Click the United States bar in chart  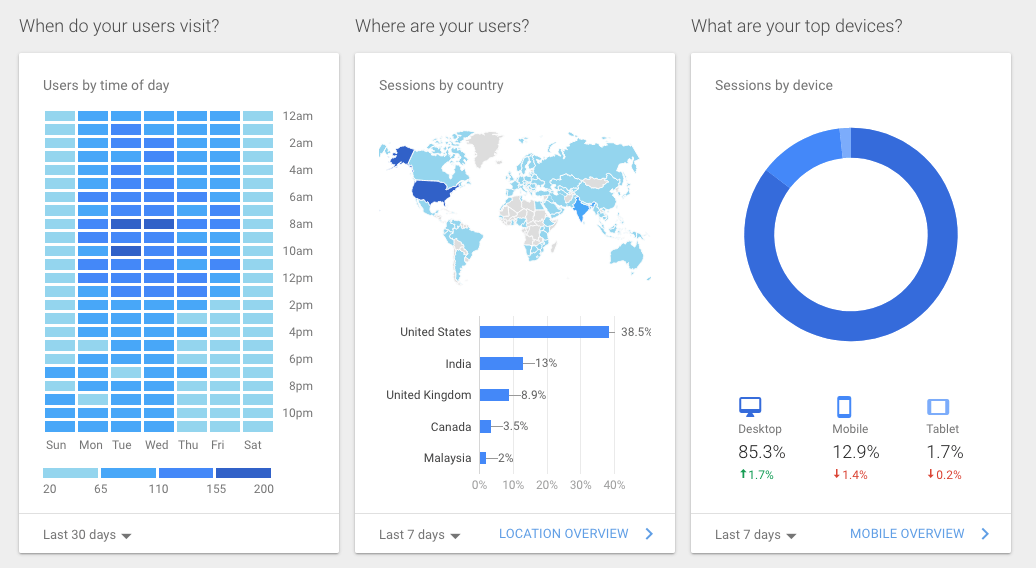click(544, 332)
